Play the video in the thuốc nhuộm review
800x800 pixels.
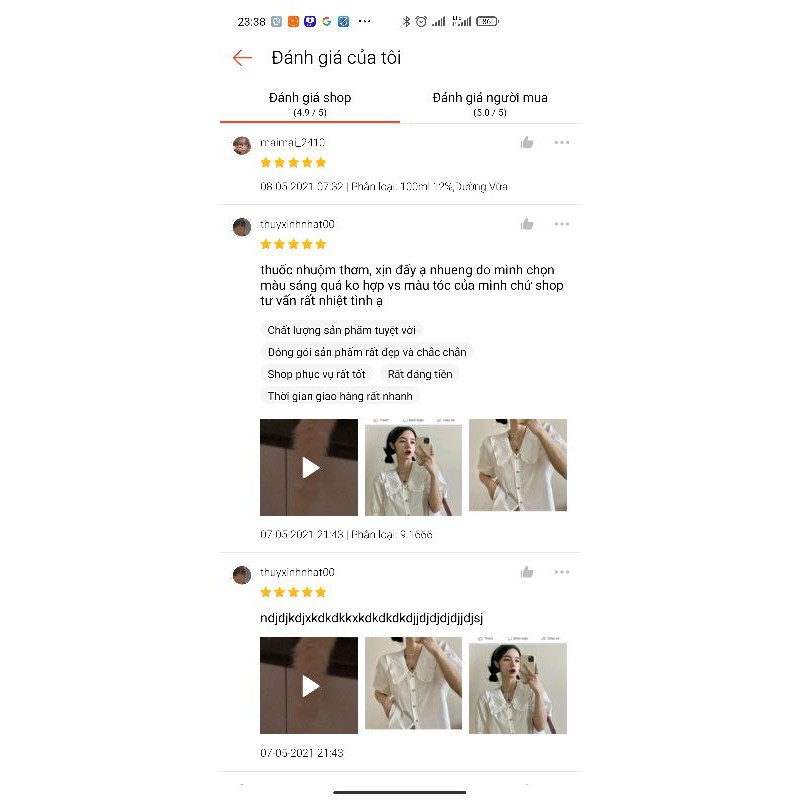click(x=309, y=467)
